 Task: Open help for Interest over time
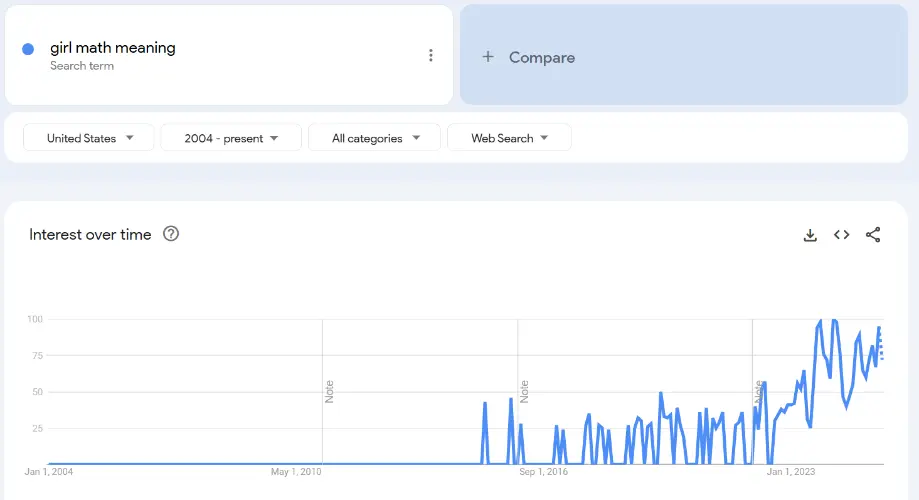click(171, 234)
